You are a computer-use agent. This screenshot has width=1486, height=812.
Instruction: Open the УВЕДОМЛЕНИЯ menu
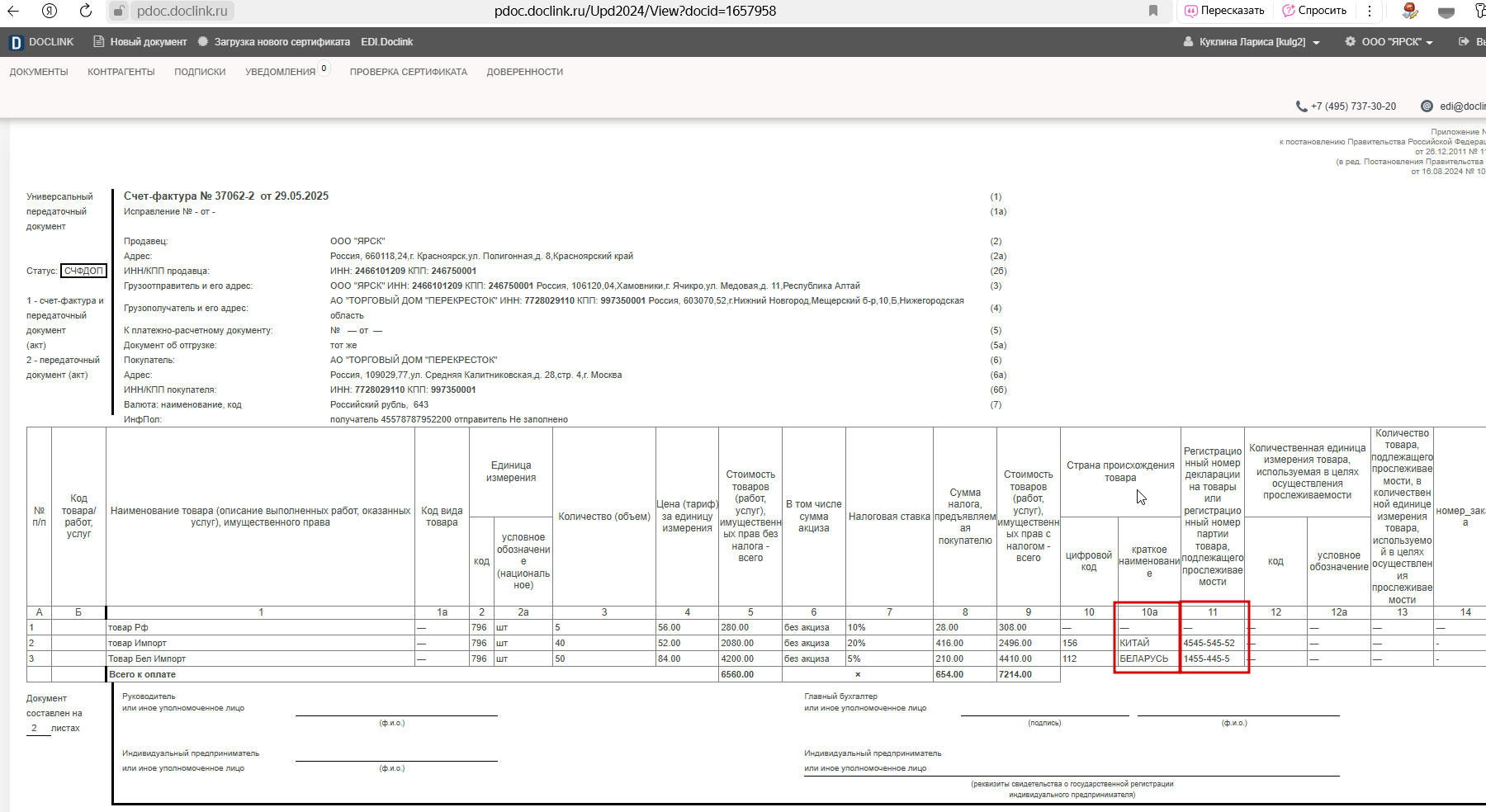pos(281,72)
